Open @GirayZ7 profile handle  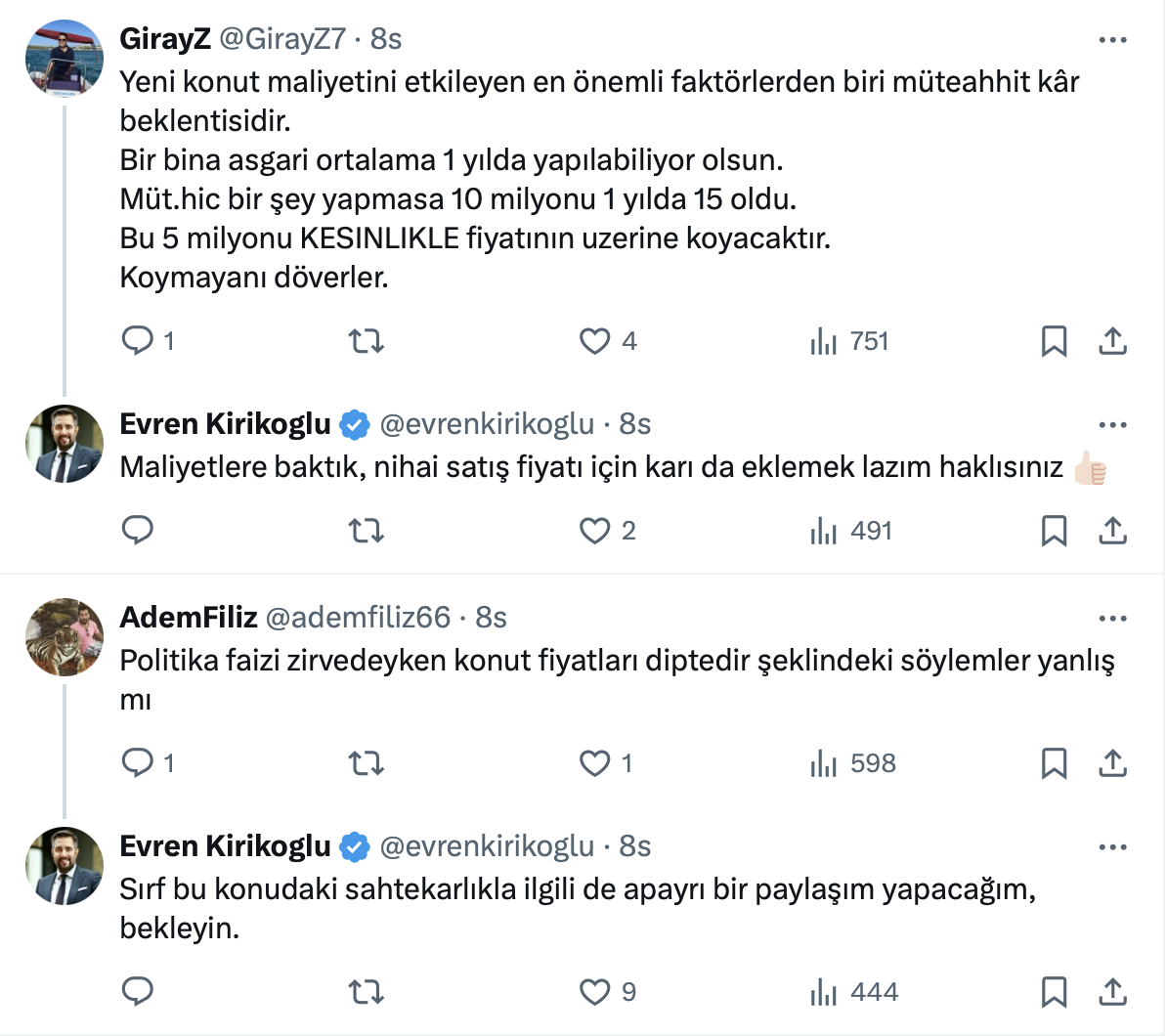tap(281, 38)
